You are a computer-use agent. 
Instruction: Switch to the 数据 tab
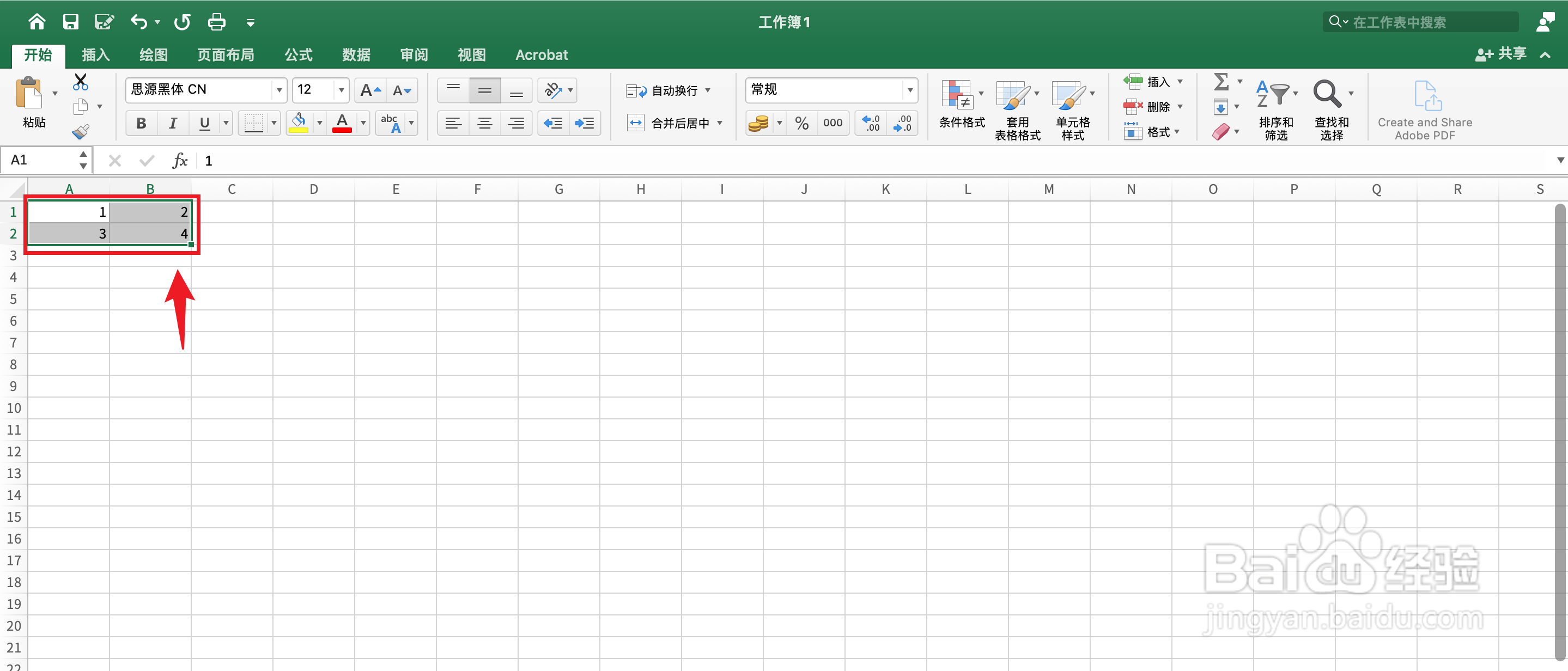pyautogui.click(x=356, y=56)
